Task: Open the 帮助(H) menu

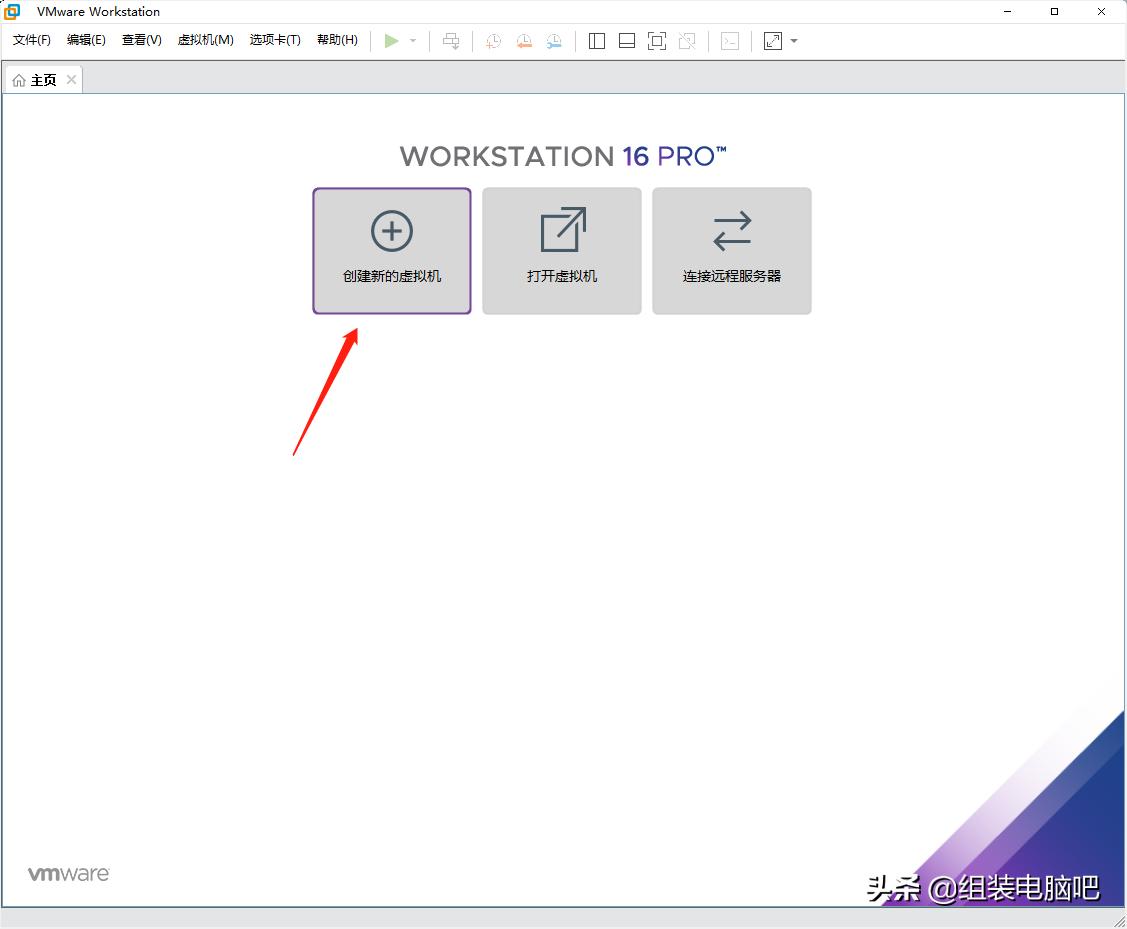Action: [x=337, y=40]
